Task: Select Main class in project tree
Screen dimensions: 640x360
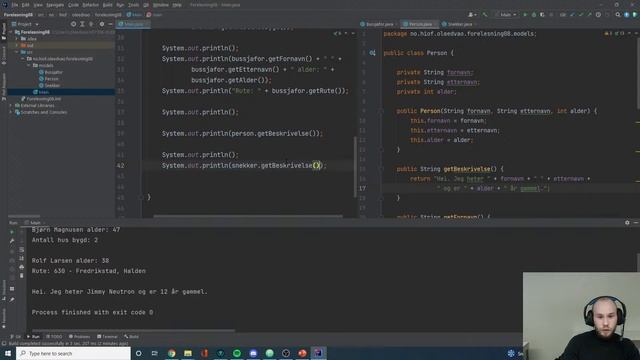Action: click(41, 92)
